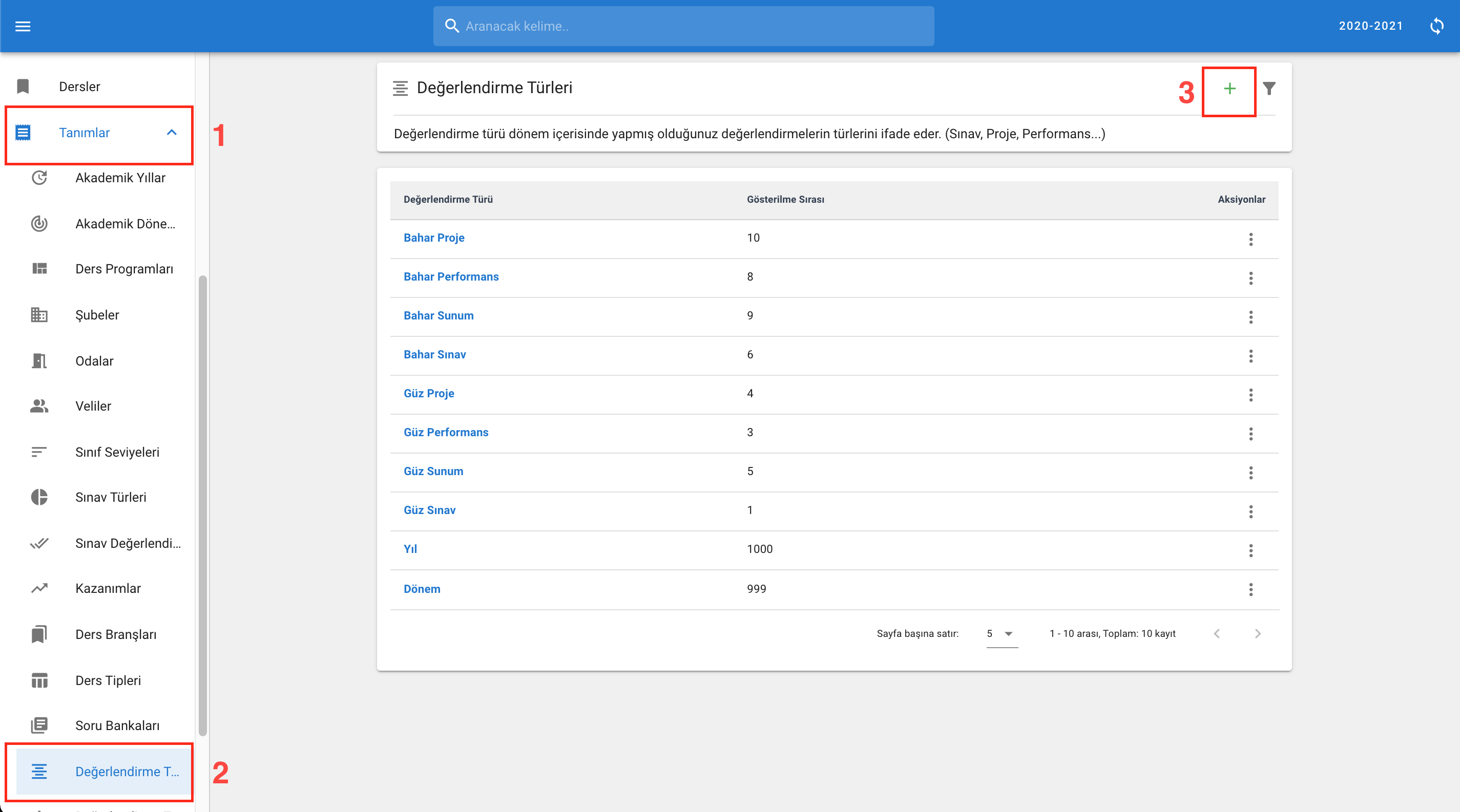Click the Akademik Yıllar clock icon
The height and width of the screenshot is (812, 1460).
pyautogui.click(x=39, y=178)
